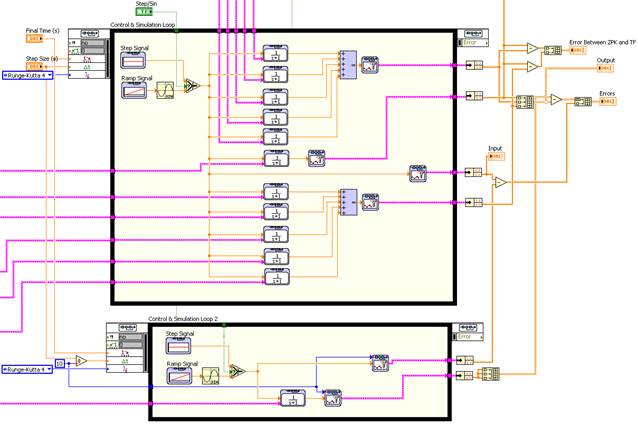Click the "Control & Simulation Loop" label
The image size is (638, 425).
(x=142, y=24)
